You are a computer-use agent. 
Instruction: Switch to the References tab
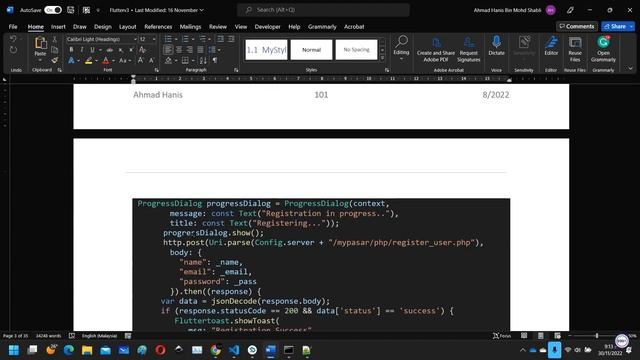click(x=158, y=27)
